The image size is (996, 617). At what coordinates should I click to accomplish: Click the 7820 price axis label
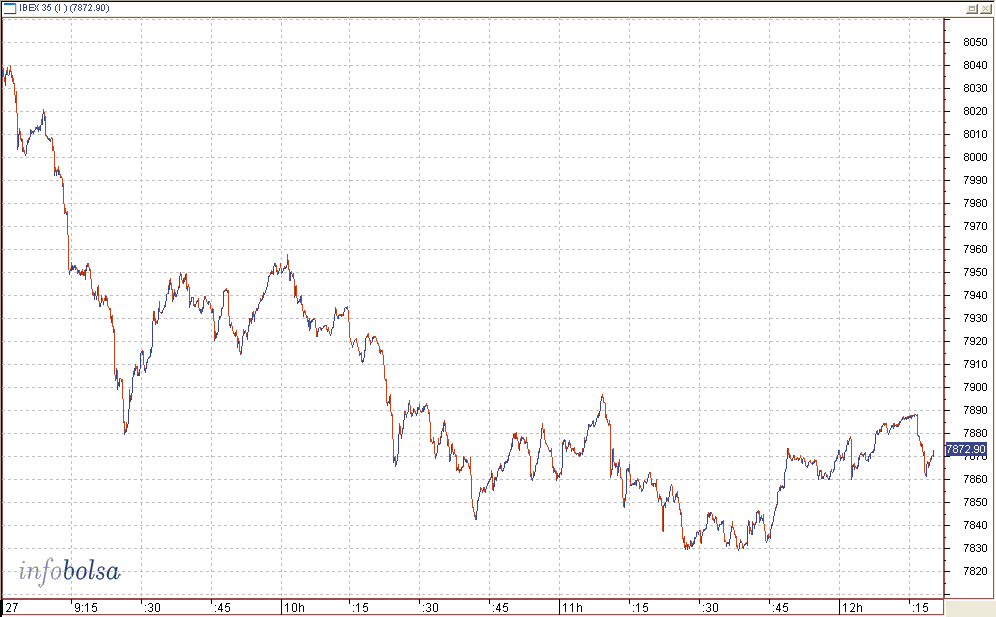coord(975,571)
